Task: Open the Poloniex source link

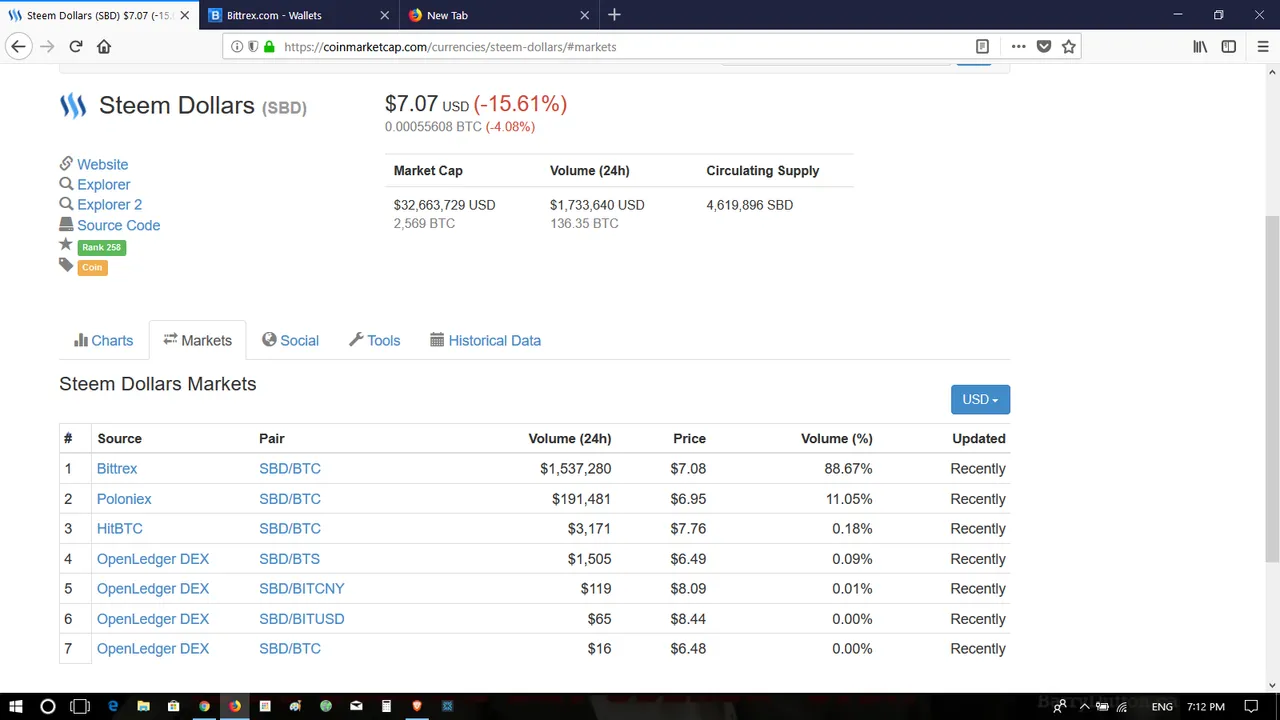Action: click(x=124, y=498)
